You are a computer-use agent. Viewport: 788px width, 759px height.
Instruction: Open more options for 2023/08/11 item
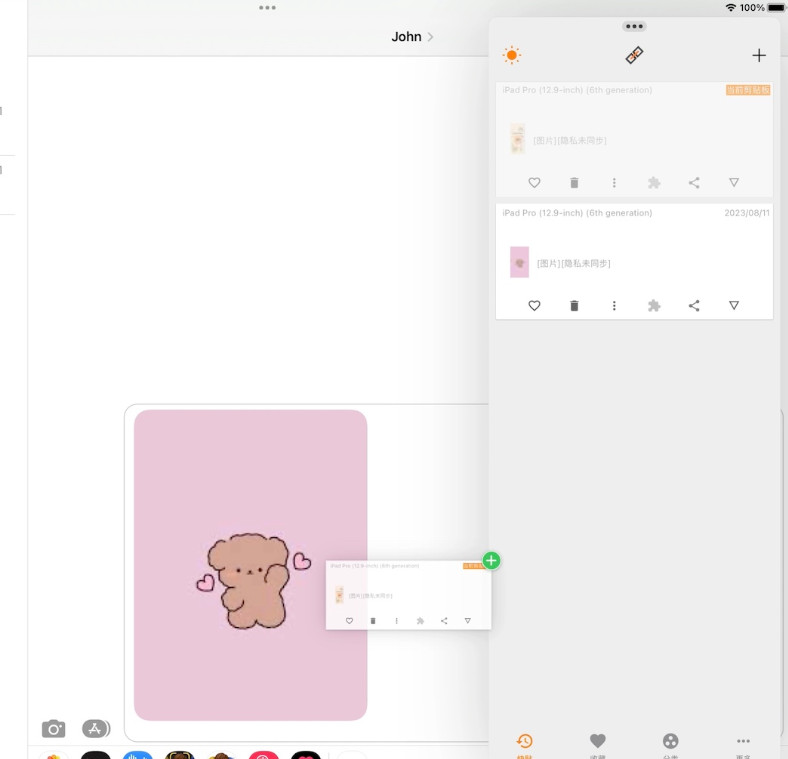614,306
